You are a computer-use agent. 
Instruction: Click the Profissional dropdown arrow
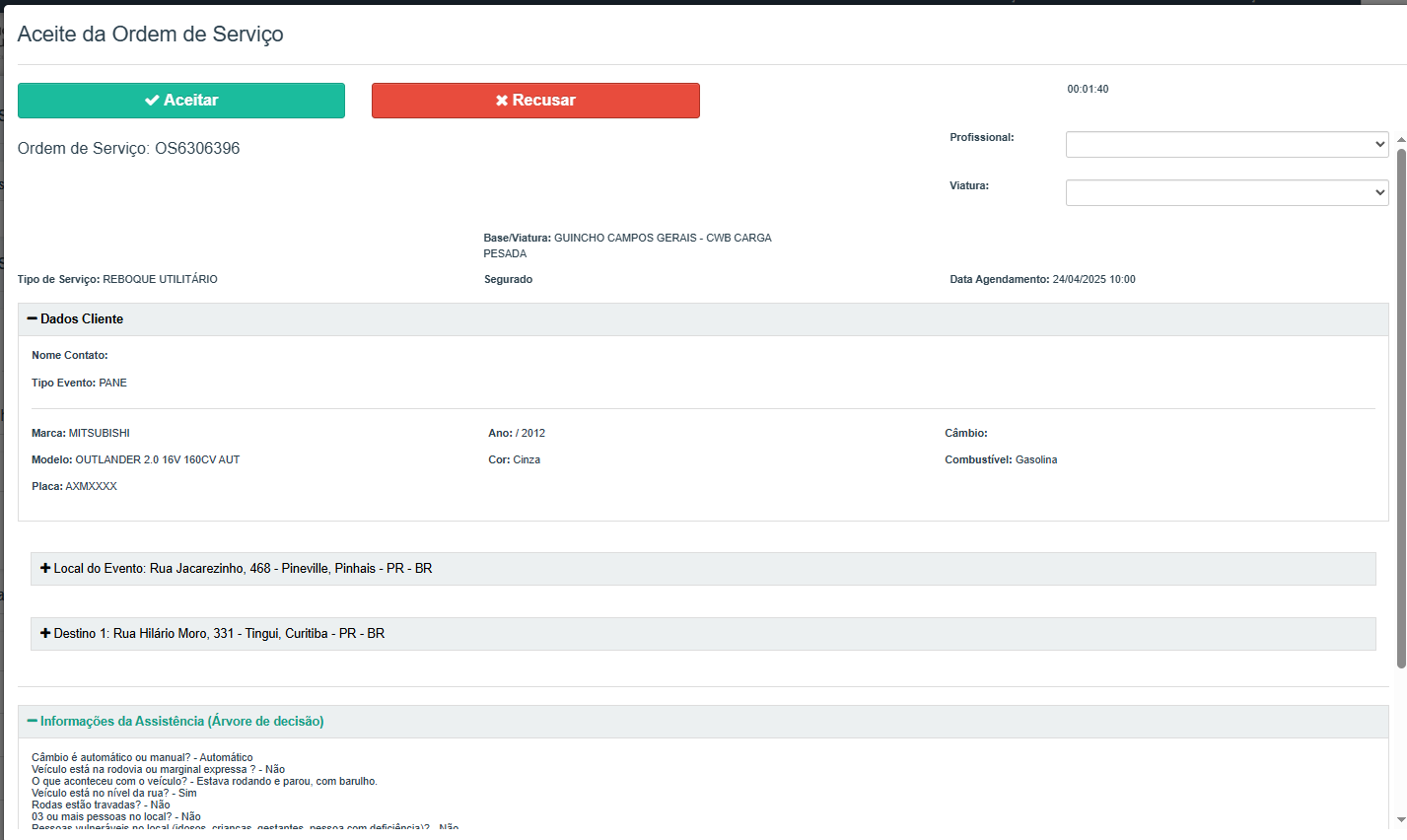pyautogui.click(x=1379, y=144)
